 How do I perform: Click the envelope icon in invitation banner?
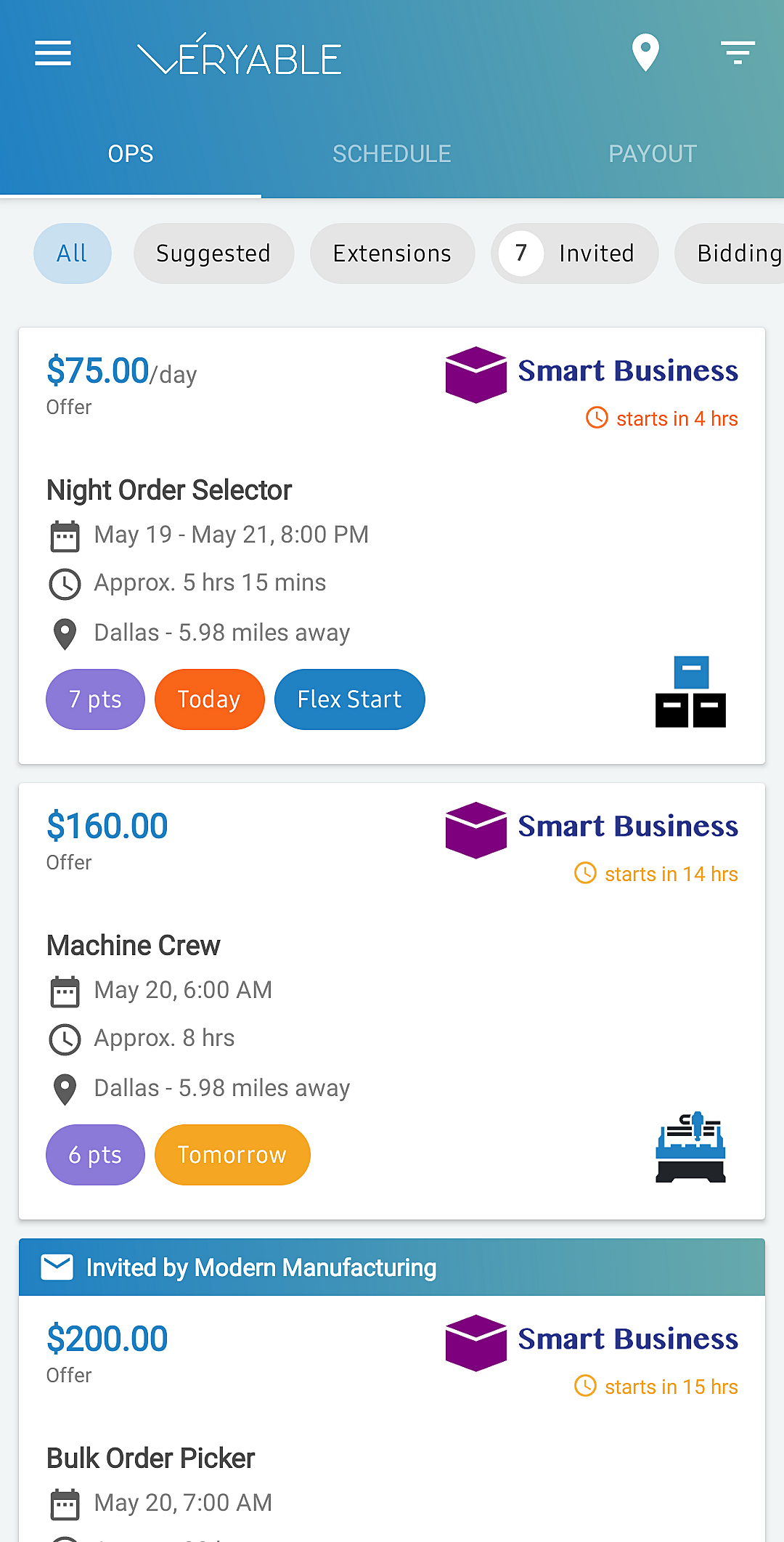[57, 1267]
